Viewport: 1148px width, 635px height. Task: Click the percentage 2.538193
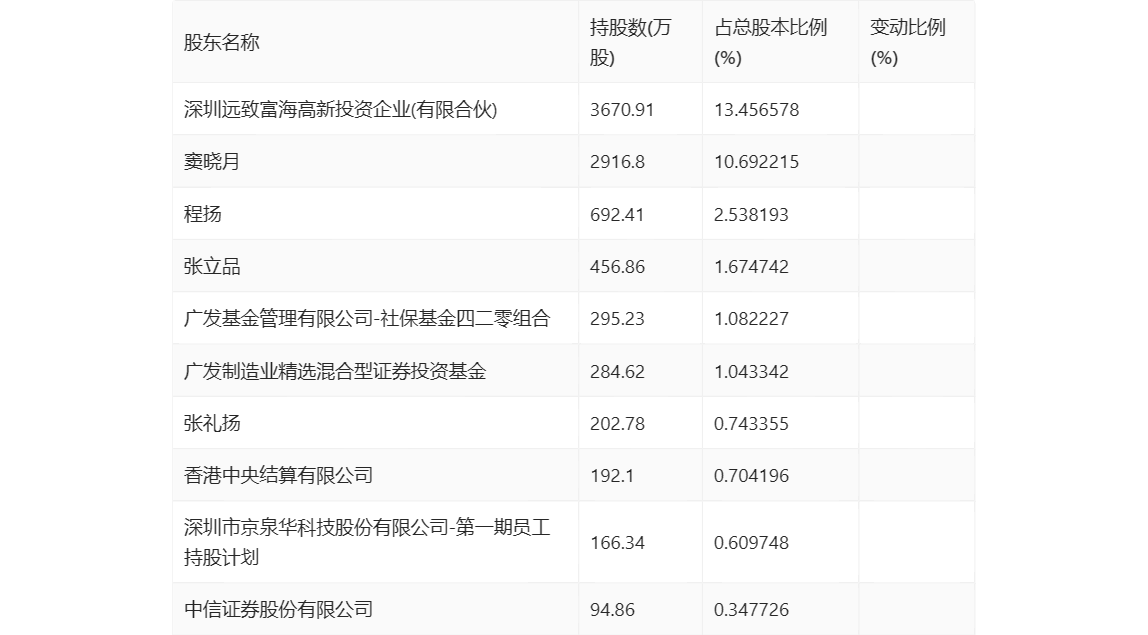click(x=751, y=215)
